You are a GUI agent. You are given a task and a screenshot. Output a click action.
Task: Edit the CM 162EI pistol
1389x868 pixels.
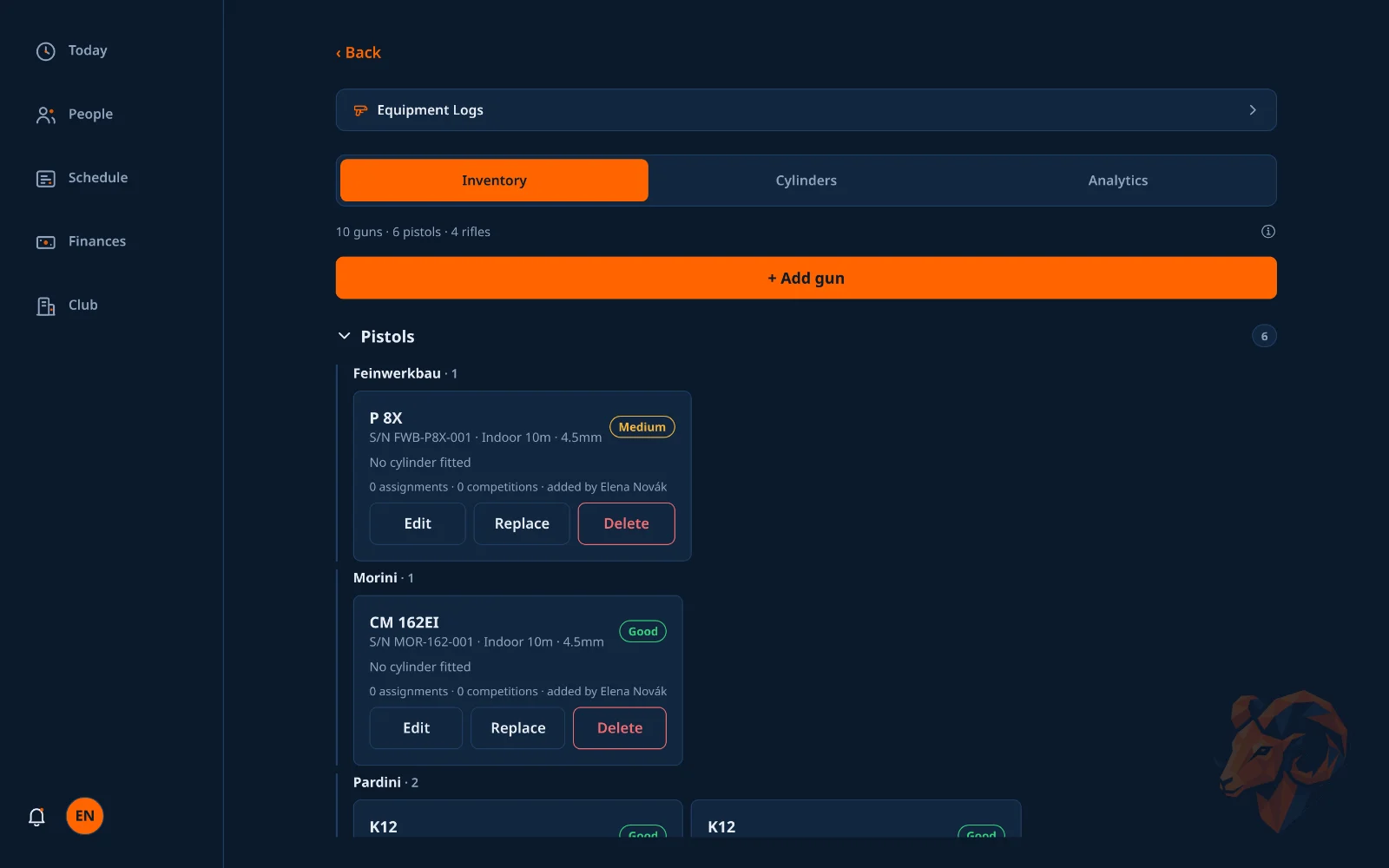click(417, 728)
